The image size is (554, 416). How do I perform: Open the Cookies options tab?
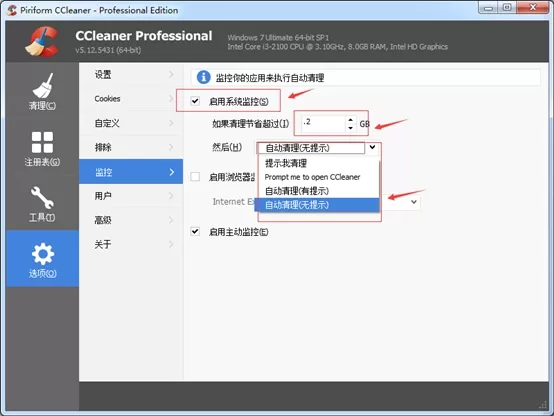(x=131, y=99)
